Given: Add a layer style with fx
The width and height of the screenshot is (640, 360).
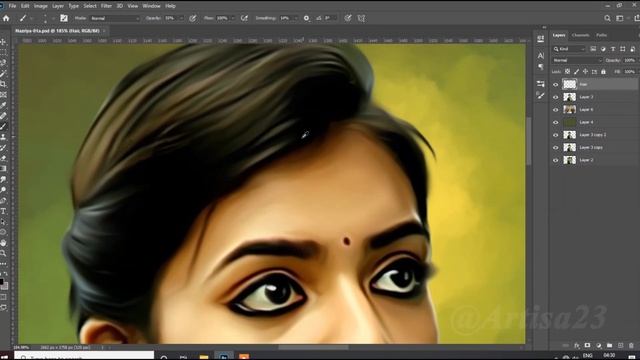Looking at the screenshot, I should [x=577, y=346].
